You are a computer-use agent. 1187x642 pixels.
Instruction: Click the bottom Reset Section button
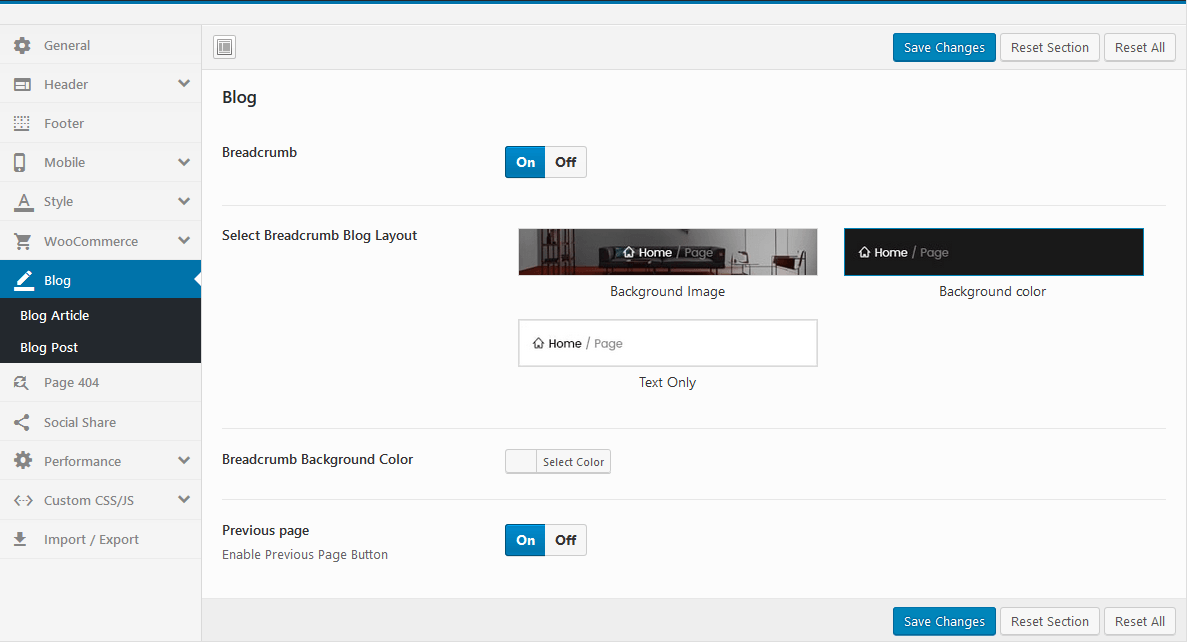tap(1049, 621)
